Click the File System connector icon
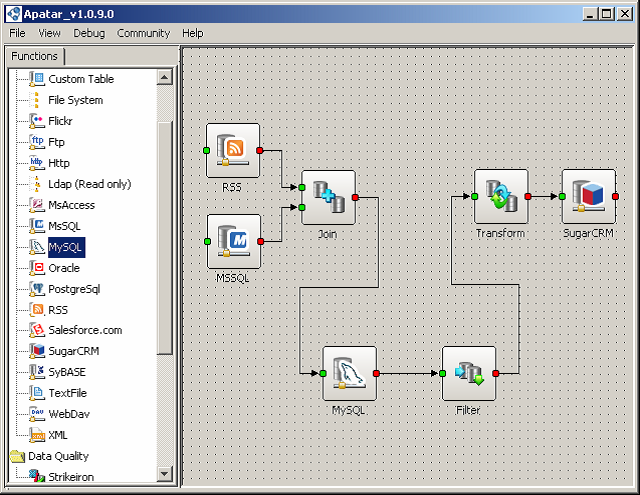Image resolution: width=640 pixels, height=495 pixels. click(37, 100)
